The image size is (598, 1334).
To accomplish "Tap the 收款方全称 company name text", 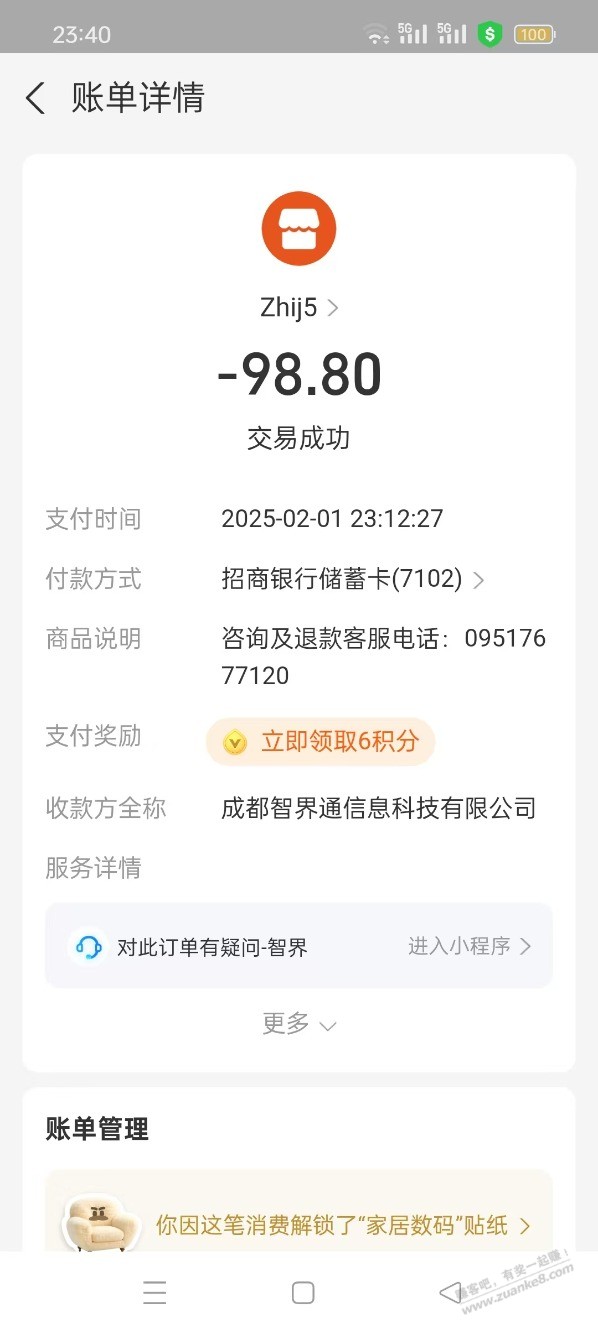I will pyautogui.click(x=379, y=808).
